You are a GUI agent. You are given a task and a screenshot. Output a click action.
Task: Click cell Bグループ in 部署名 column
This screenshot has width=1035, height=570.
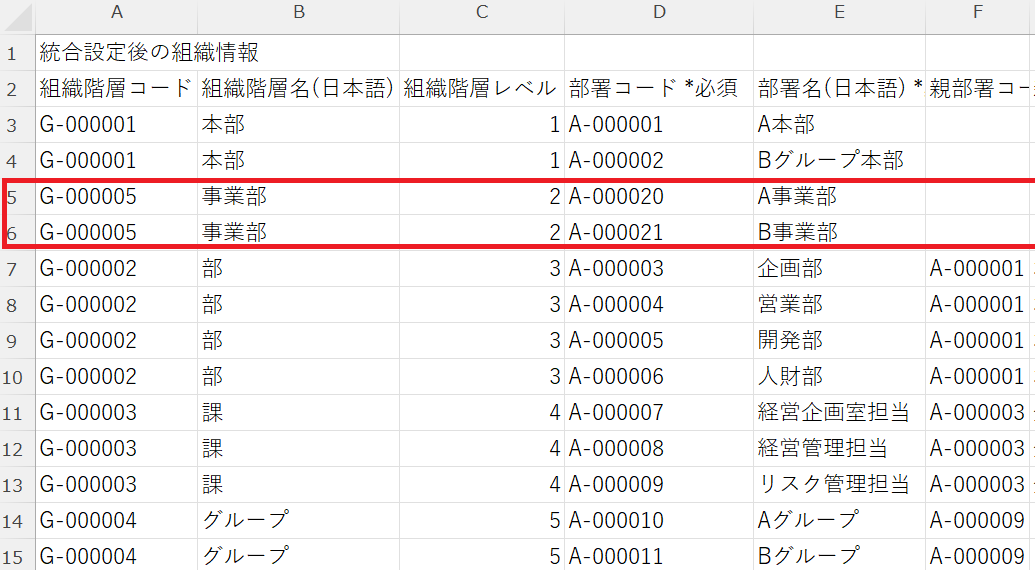pos(839,556)
